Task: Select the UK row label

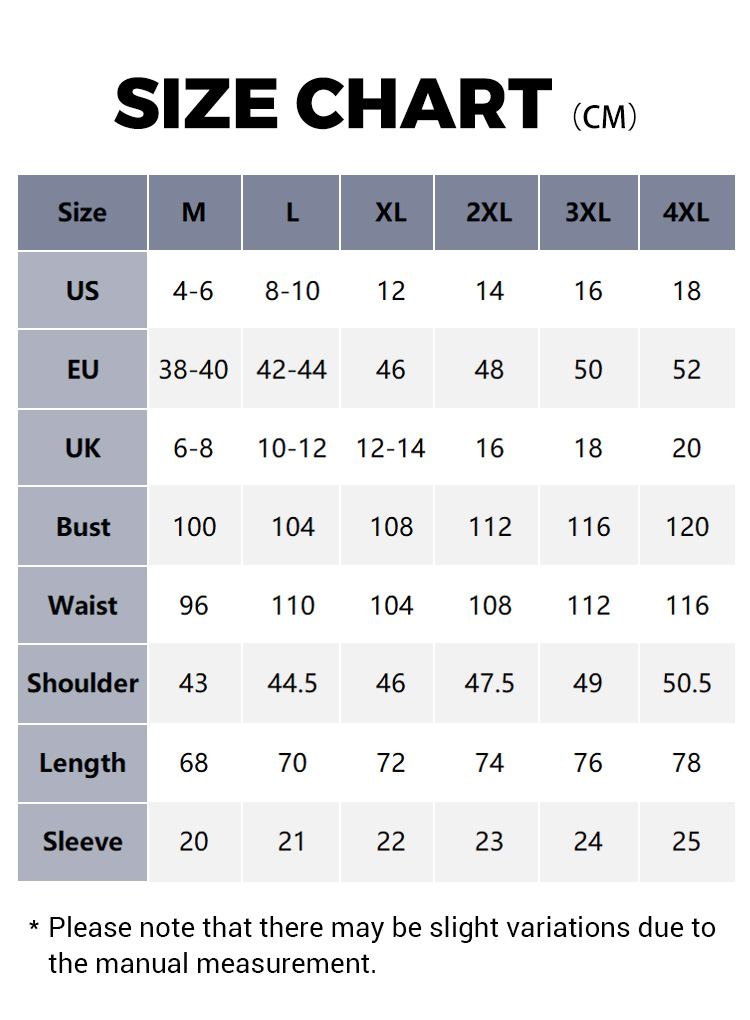Action: point(82,448)
